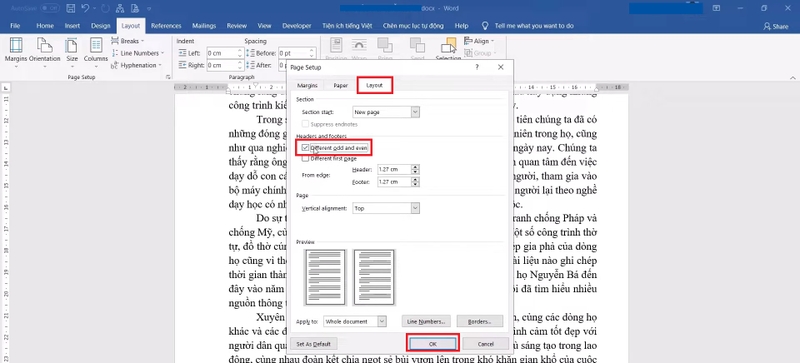
Task: Open the Customize Quick Access Toolbar dropdown
Action: [149, 9]
